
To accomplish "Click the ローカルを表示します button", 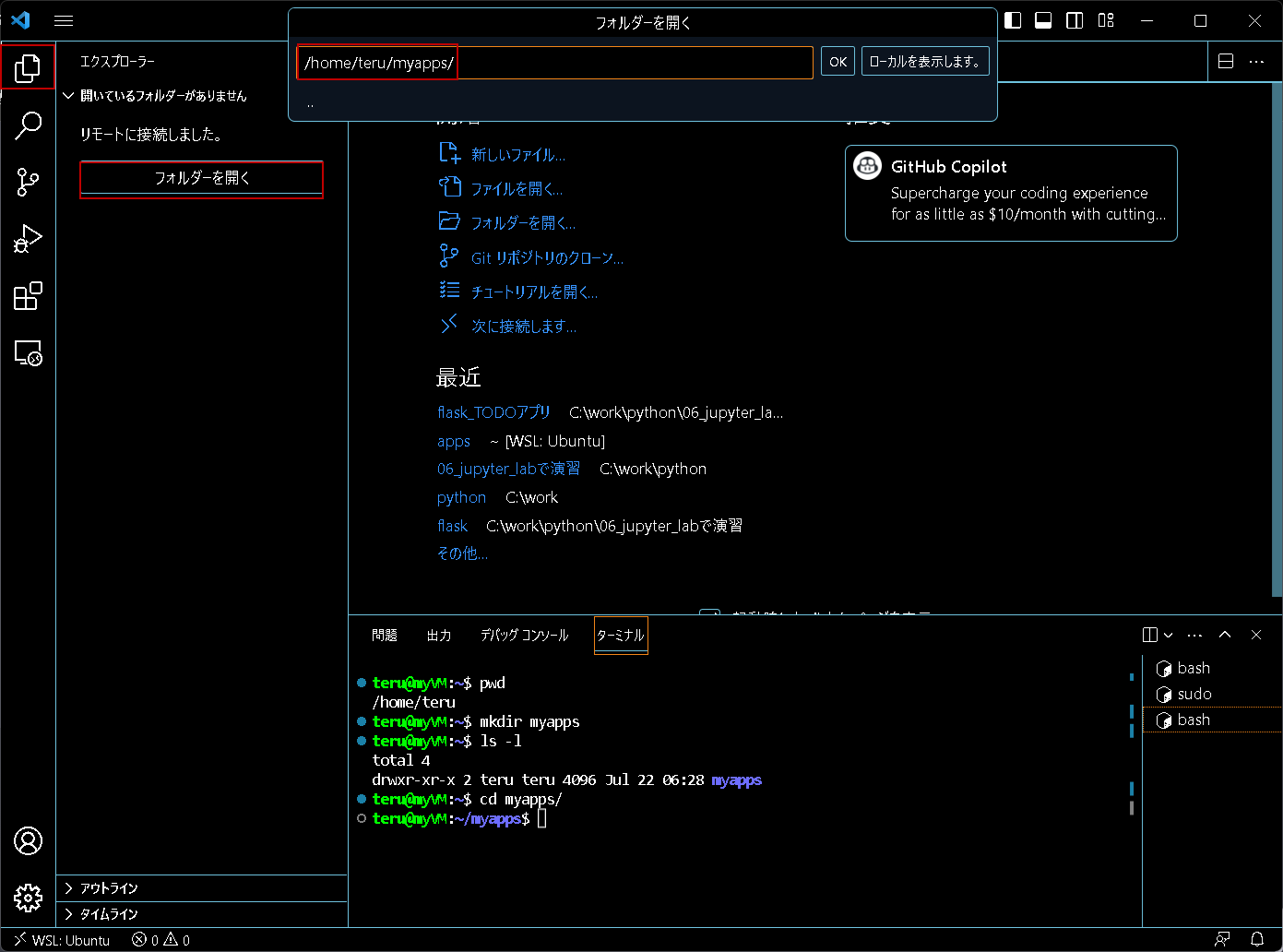I will coord(925,62).
